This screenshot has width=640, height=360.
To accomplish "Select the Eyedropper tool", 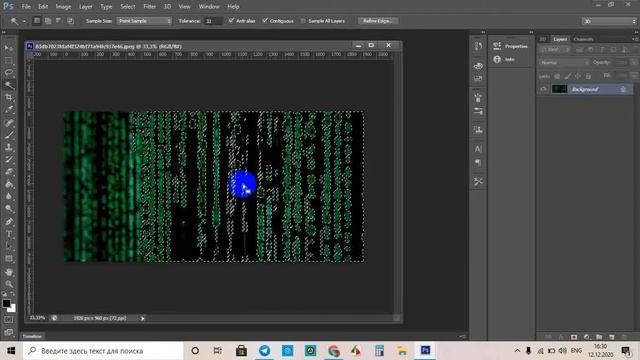I will [x=9, y=110].
